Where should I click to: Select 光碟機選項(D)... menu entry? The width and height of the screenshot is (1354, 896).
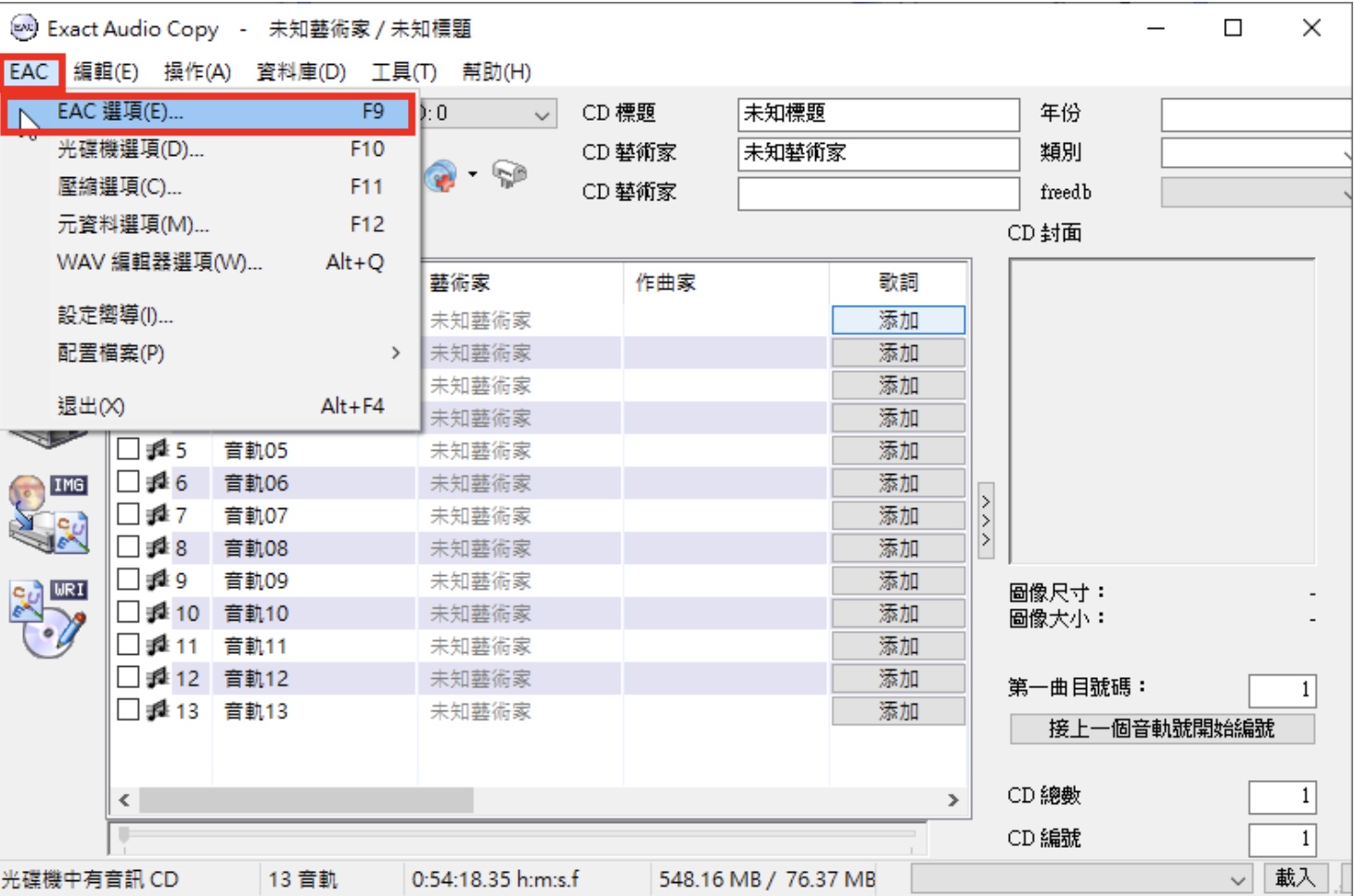tap(208, 149)
